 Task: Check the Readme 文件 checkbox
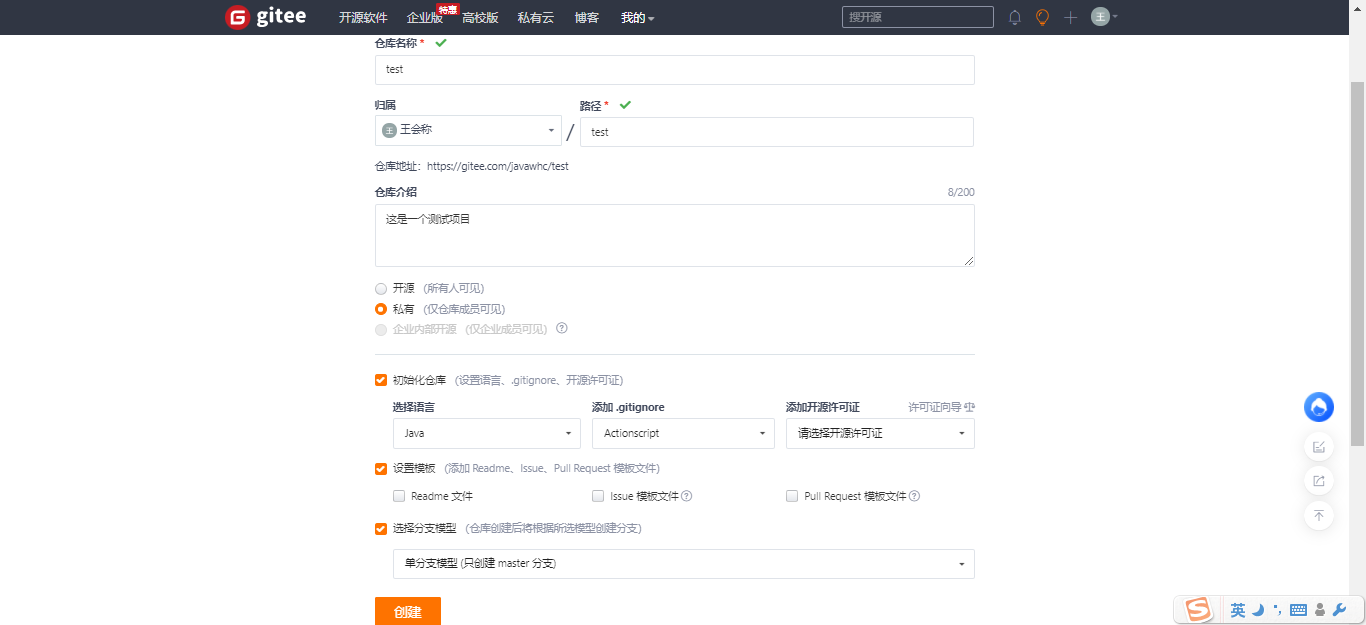pyautogui.click(x=398, y=496)
